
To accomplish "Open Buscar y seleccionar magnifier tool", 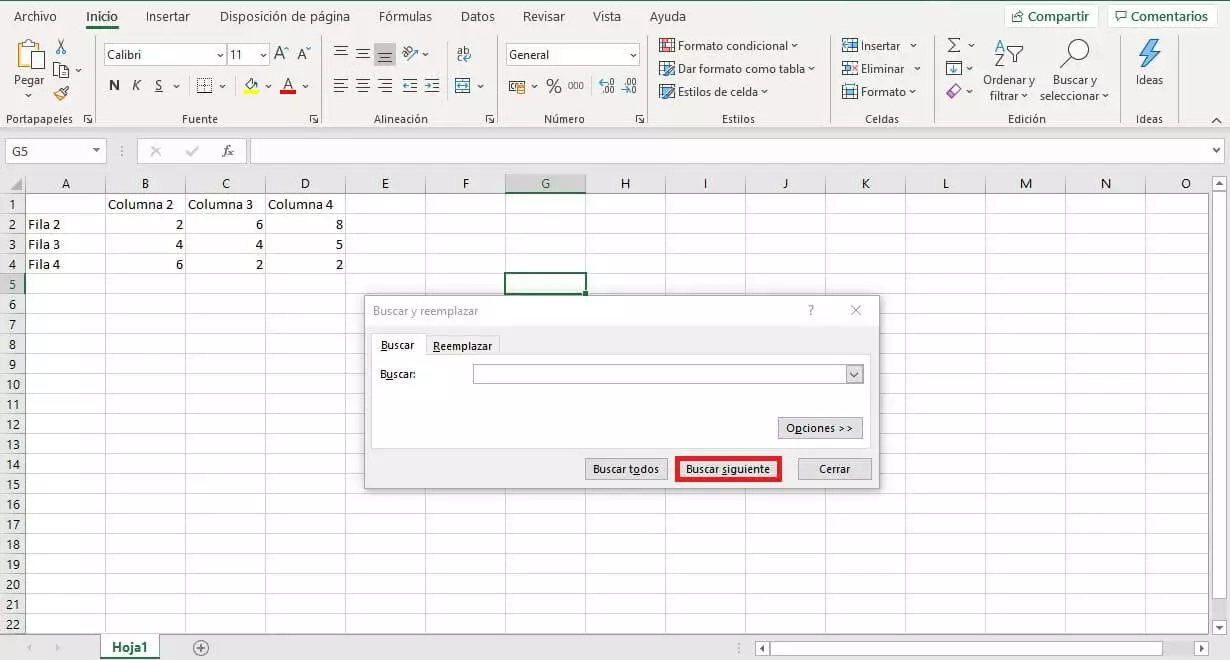I will pyautogui.click(x=1074, y=55).
